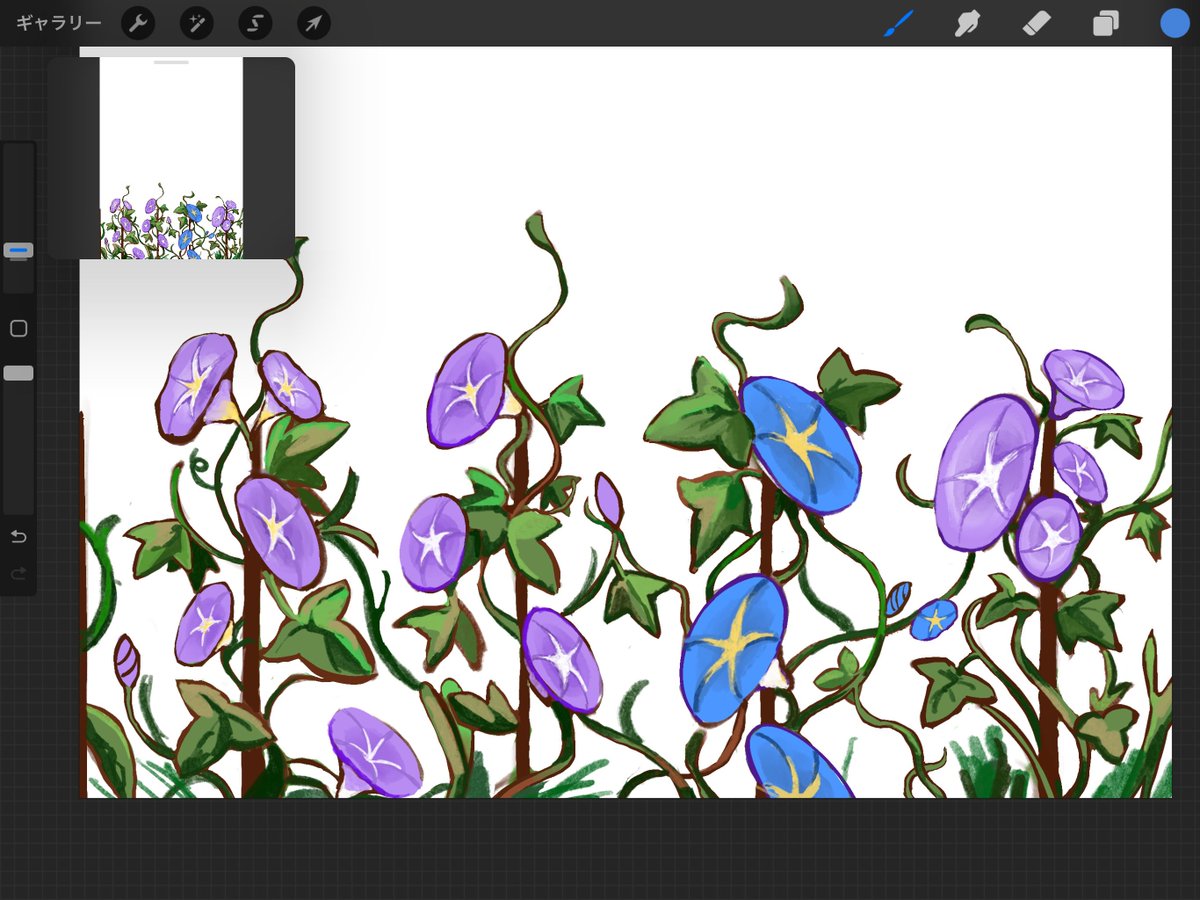The height and width of the screenshot is (900, 1200).
Task: Select the Selection tool
Action: (x=255, y=23)
